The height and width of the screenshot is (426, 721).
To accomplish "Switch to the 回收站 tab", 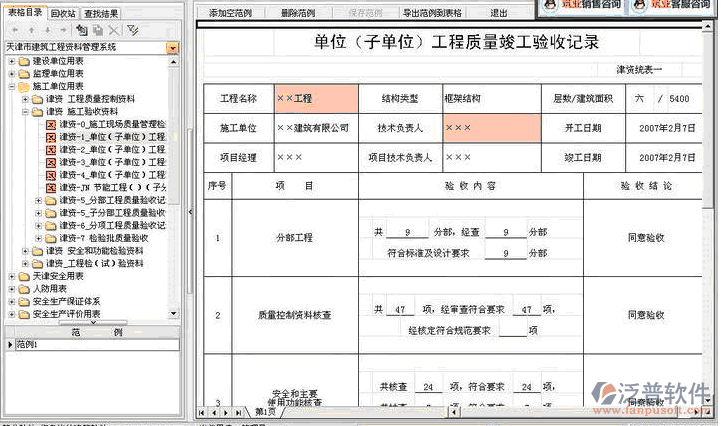I will tap(63, 13).
